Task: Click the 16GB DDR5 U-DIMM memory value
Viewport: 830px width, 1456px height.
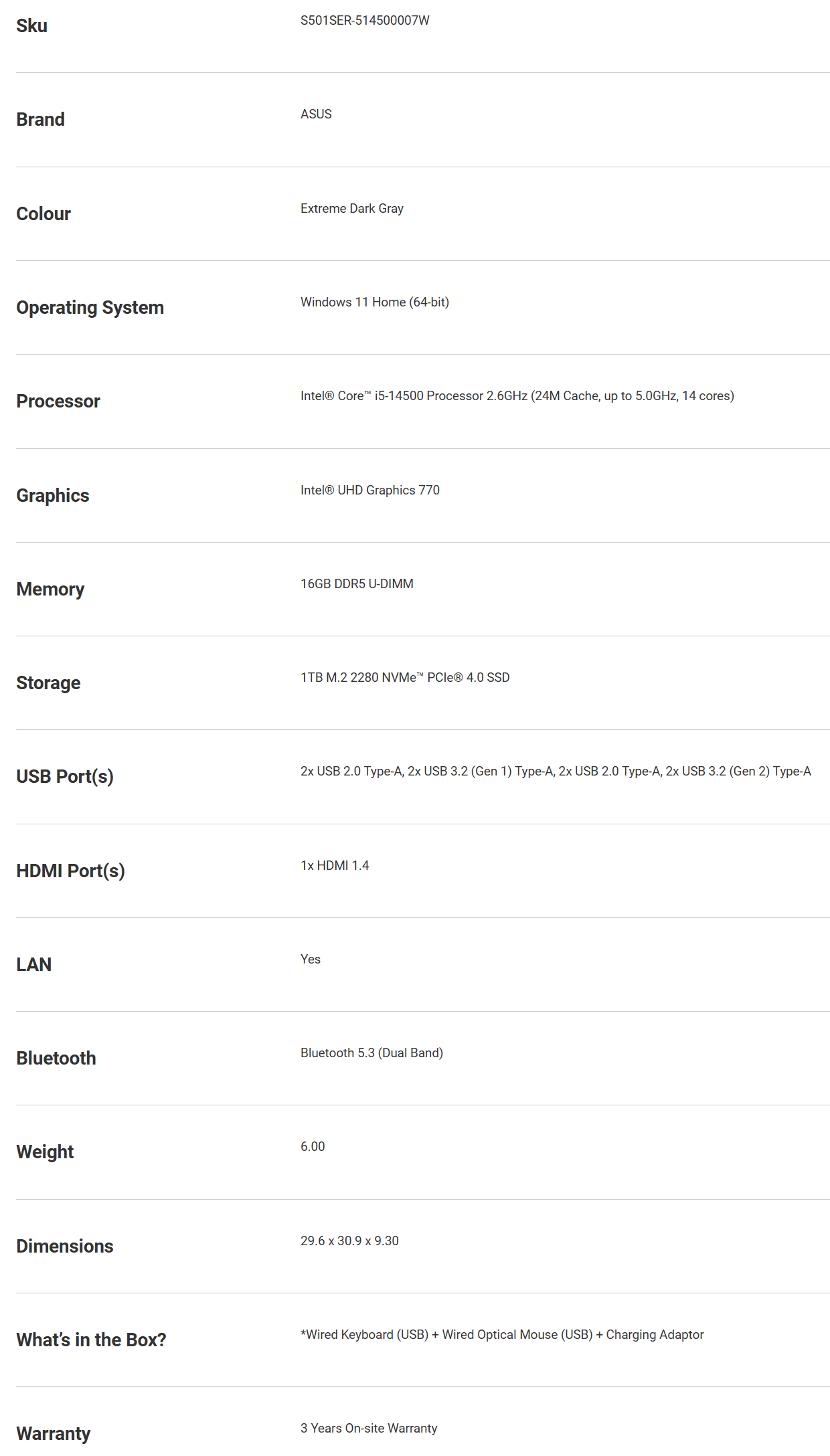Action: 357,584
